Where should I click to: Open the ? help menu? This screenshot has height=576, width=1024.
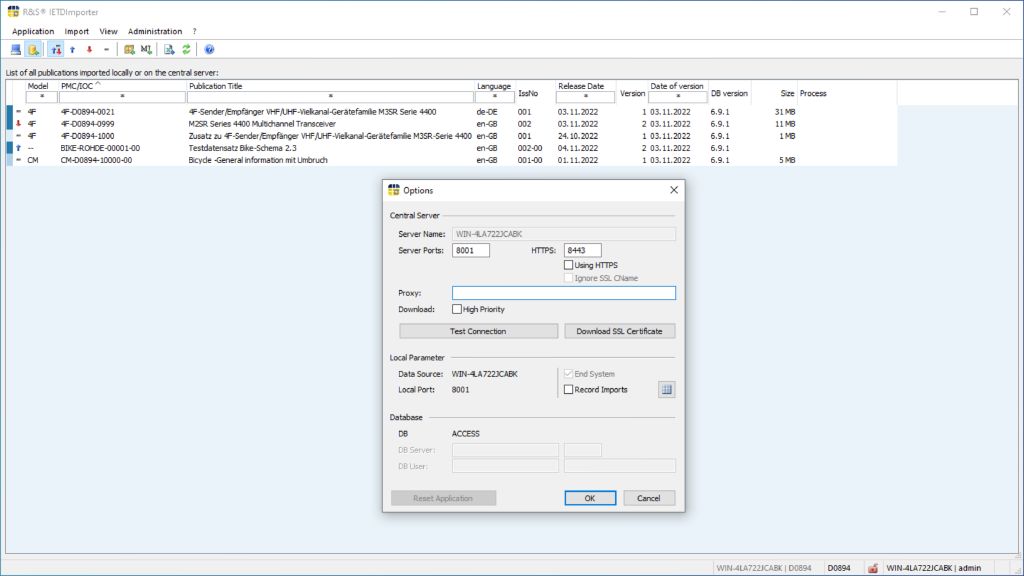(195, 31)
